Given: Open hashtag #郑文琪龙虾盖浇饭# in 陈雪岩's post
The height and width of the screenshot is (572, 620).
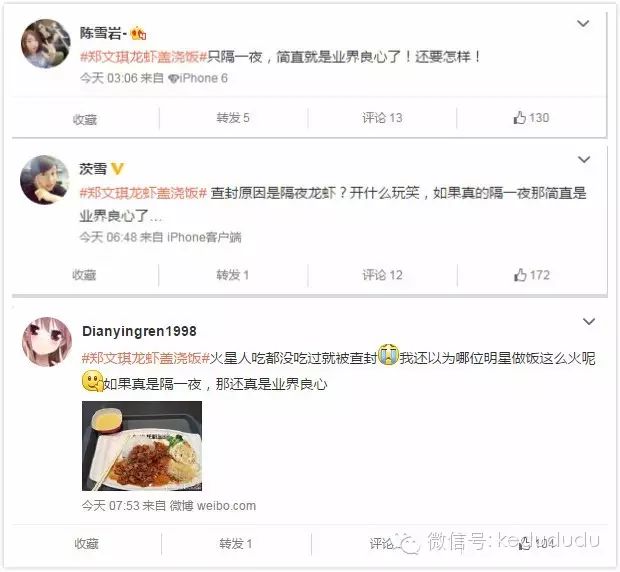Looking at the screenshot, I should pyautogui.click(x=144, y=57).
